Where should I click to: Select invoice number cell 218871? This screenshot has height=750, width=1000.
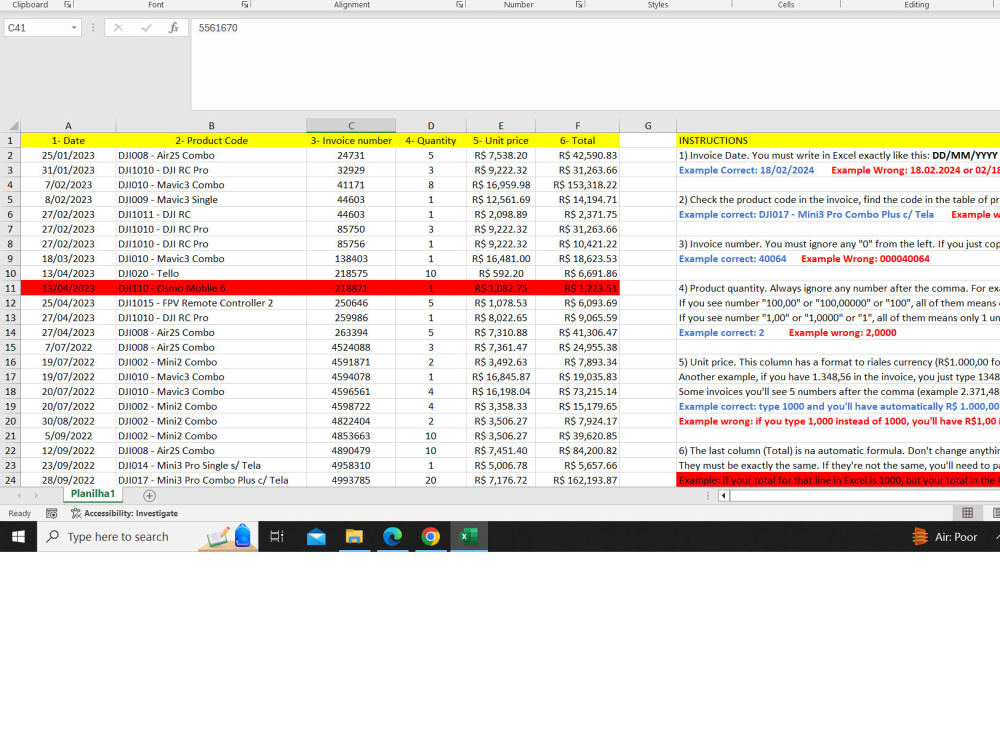351,288
